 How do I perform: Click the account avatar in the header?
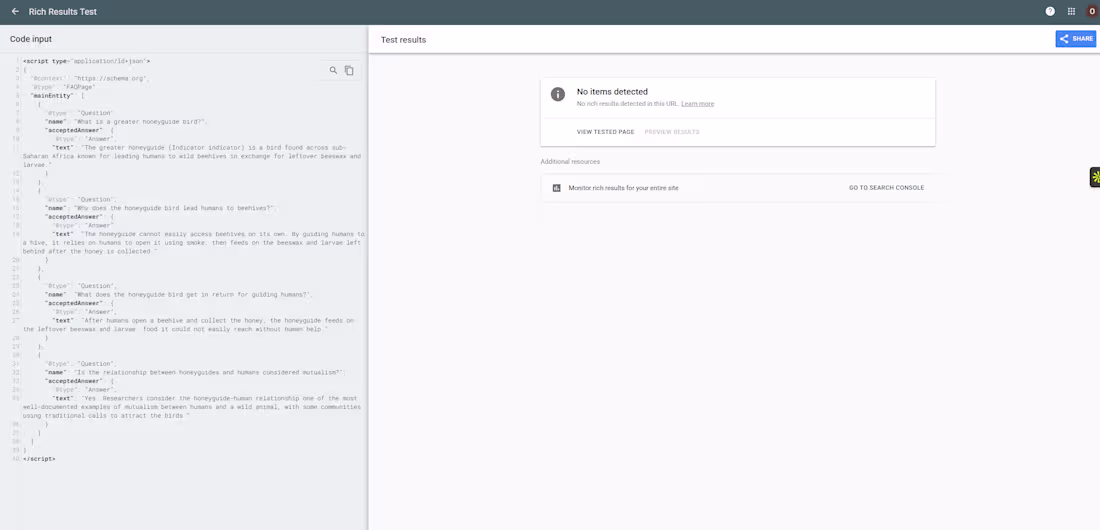(x=1092, y=11)
